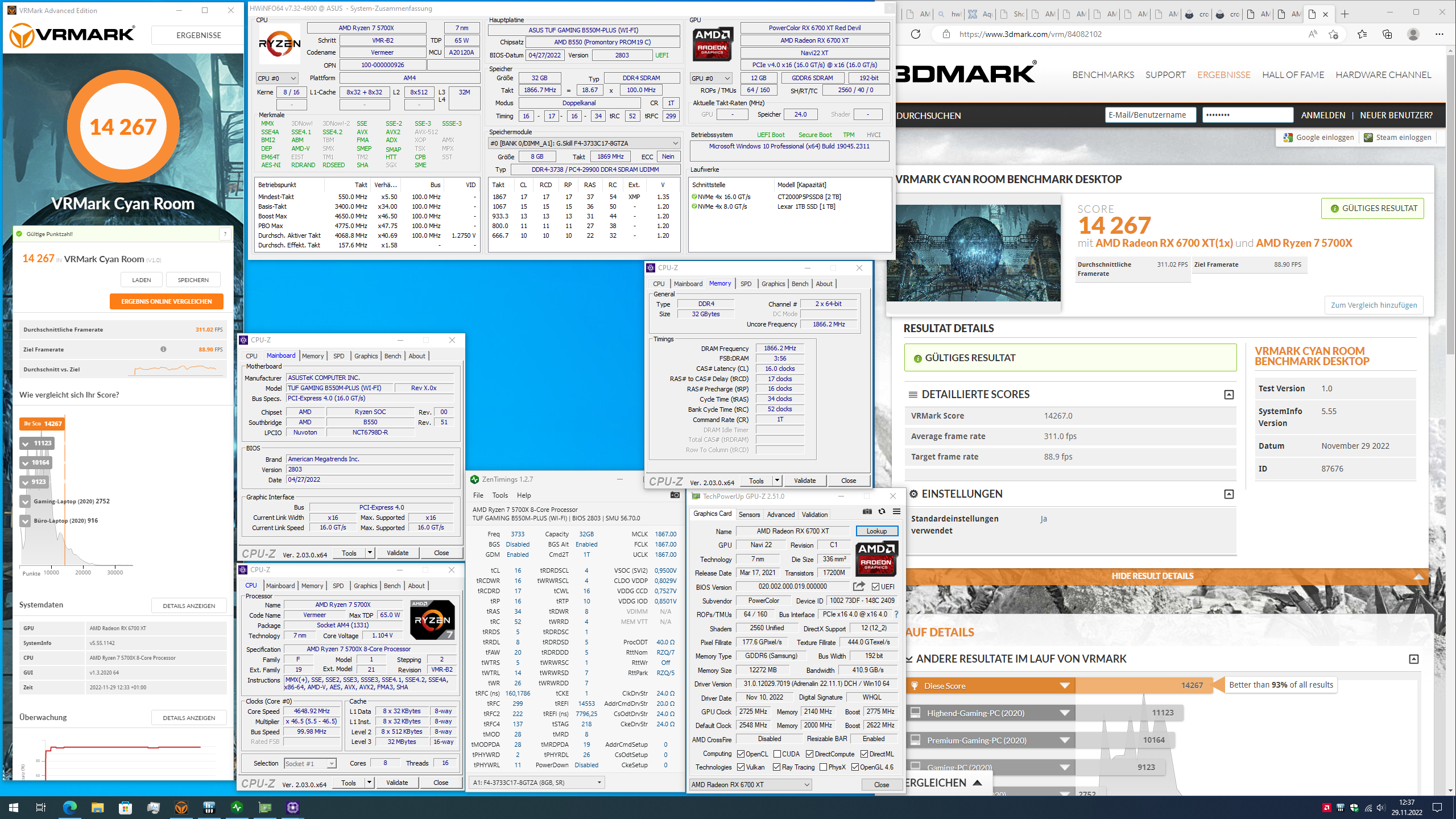Open the Bus Interface question mark help
Image resolution: width=1456 pixels, height=819 pixels.
[x=896, y=614]
